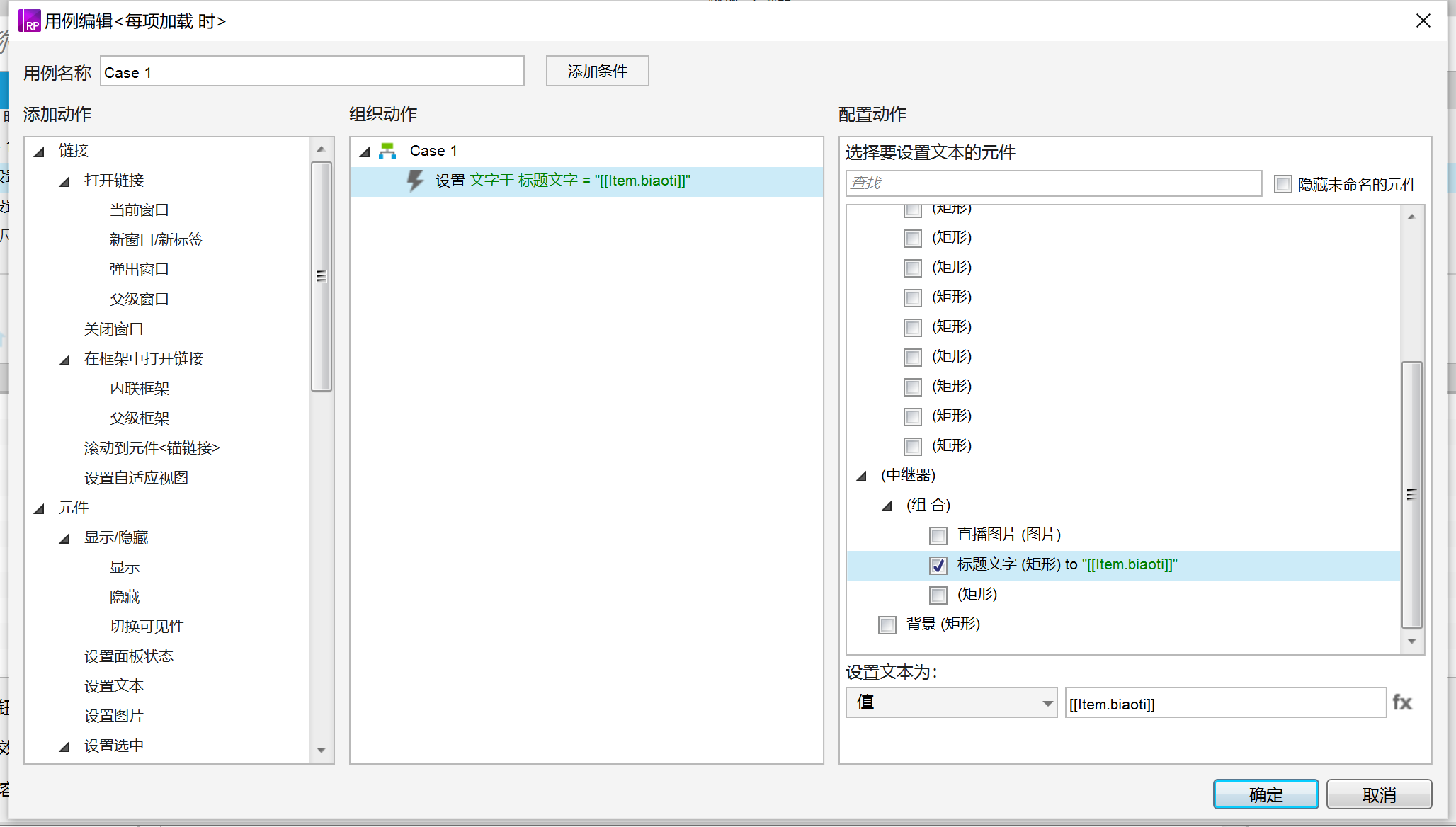The width and height of the screenshot is (1456, 827).
Task: Click the Axure RP logo icon
Action: click(29, 21)
